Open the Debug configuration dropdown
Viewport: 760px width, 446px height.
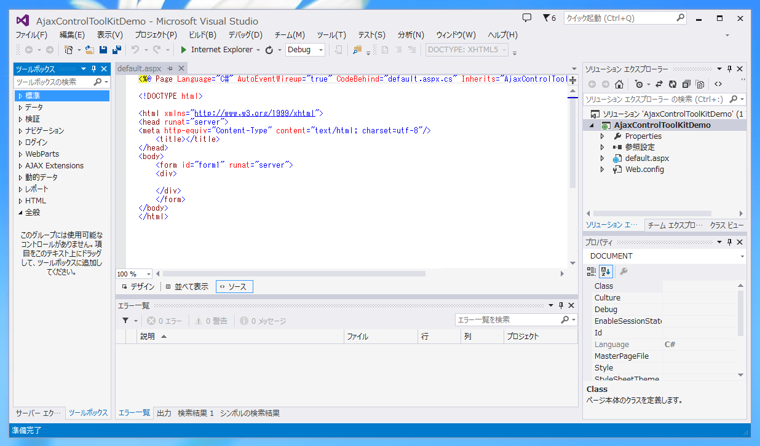(x=320, y=49)
